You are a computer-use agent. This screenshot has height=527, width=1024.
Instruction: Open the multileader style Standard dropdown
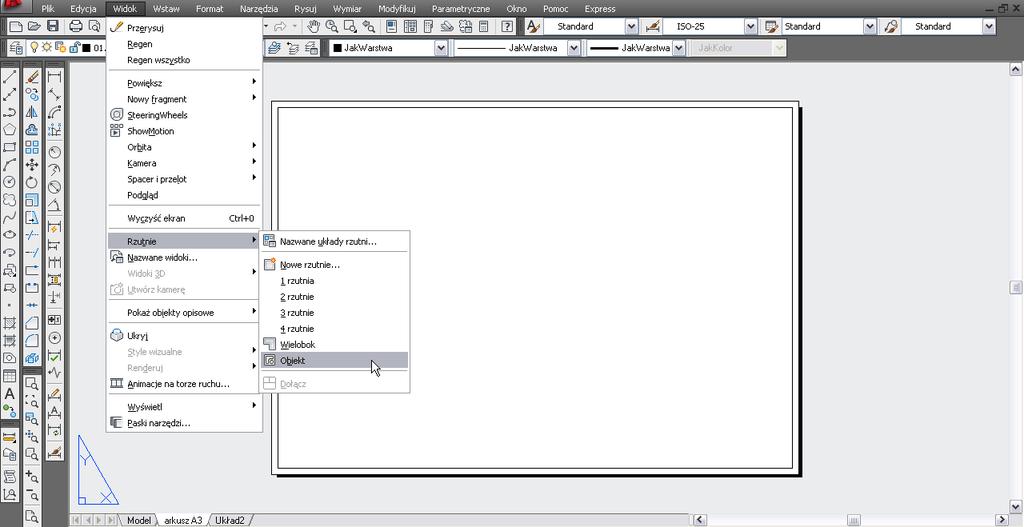[x=989, y=26]
